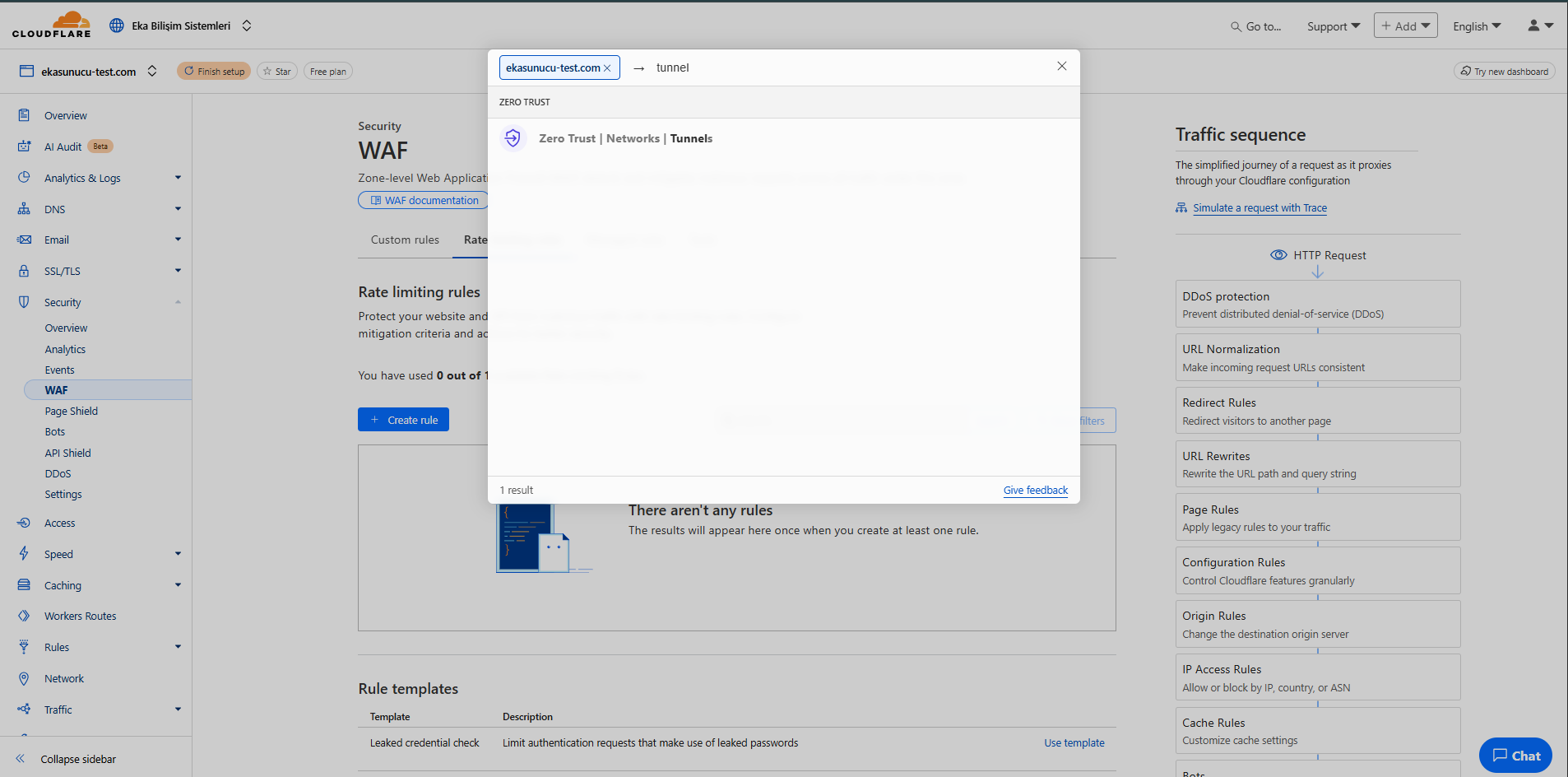Click the Network location pin icon

(x=24, y=678)
